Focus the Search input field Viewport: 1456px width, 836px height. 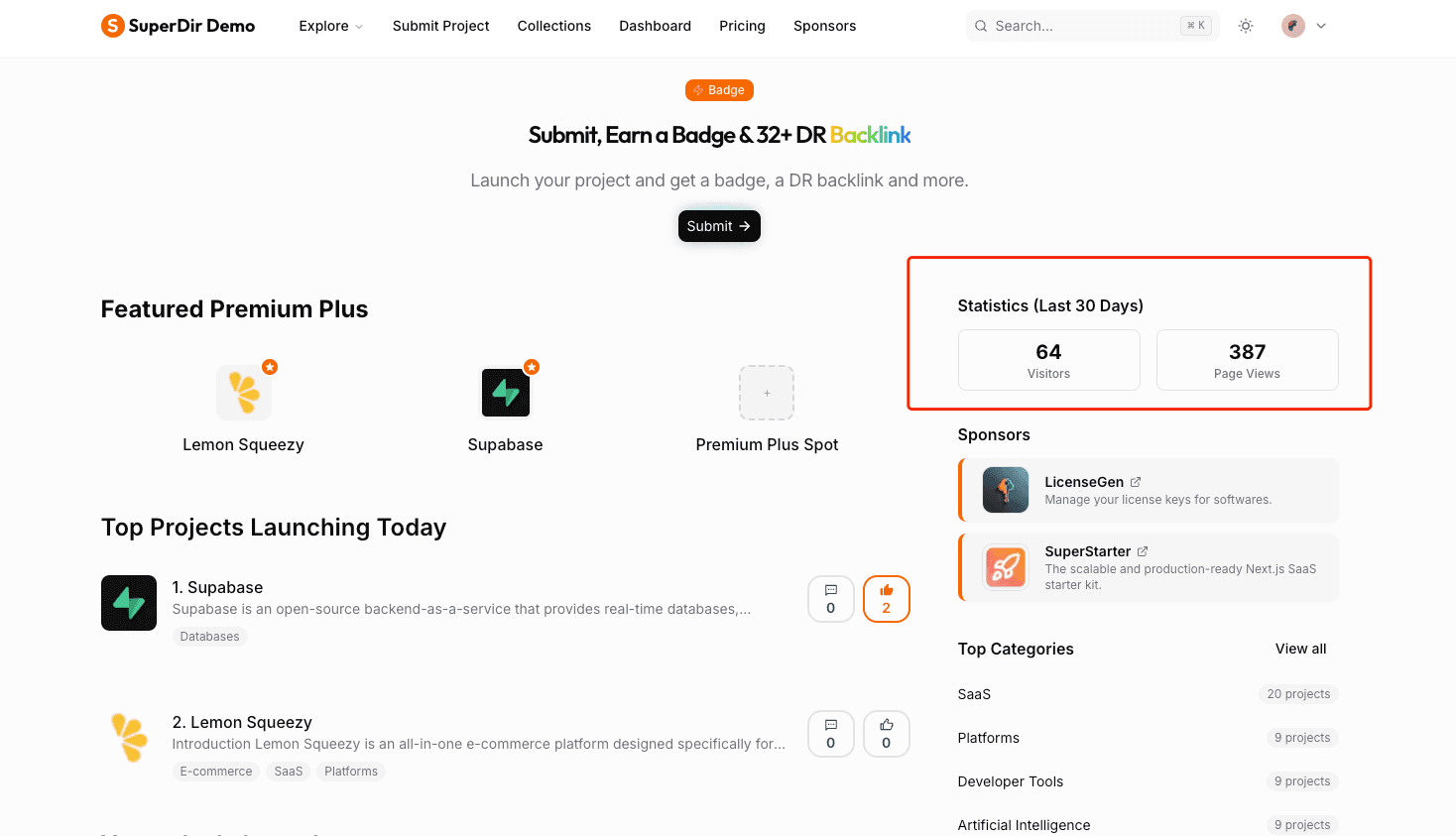click(x=1093, y=26)
